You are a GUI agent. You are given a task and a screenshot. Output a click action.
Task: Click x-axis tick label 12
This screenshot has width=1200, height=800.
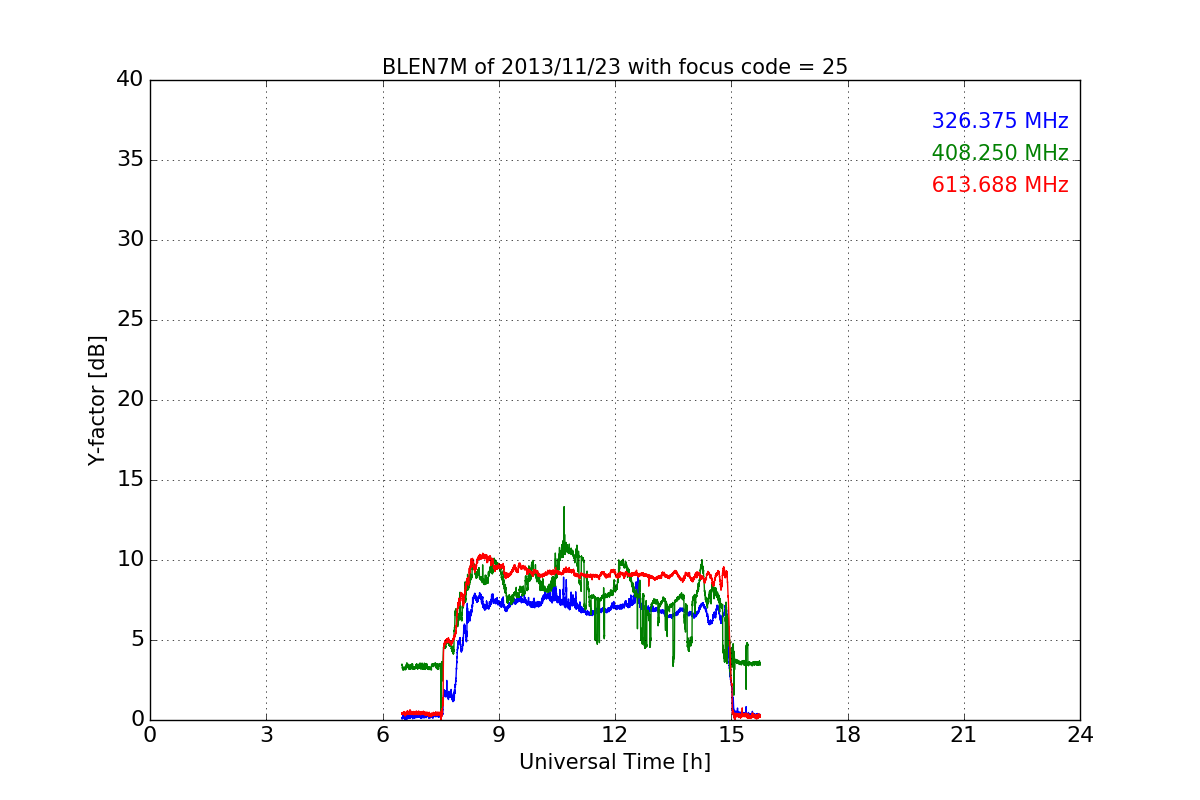(x=615, y=735)
